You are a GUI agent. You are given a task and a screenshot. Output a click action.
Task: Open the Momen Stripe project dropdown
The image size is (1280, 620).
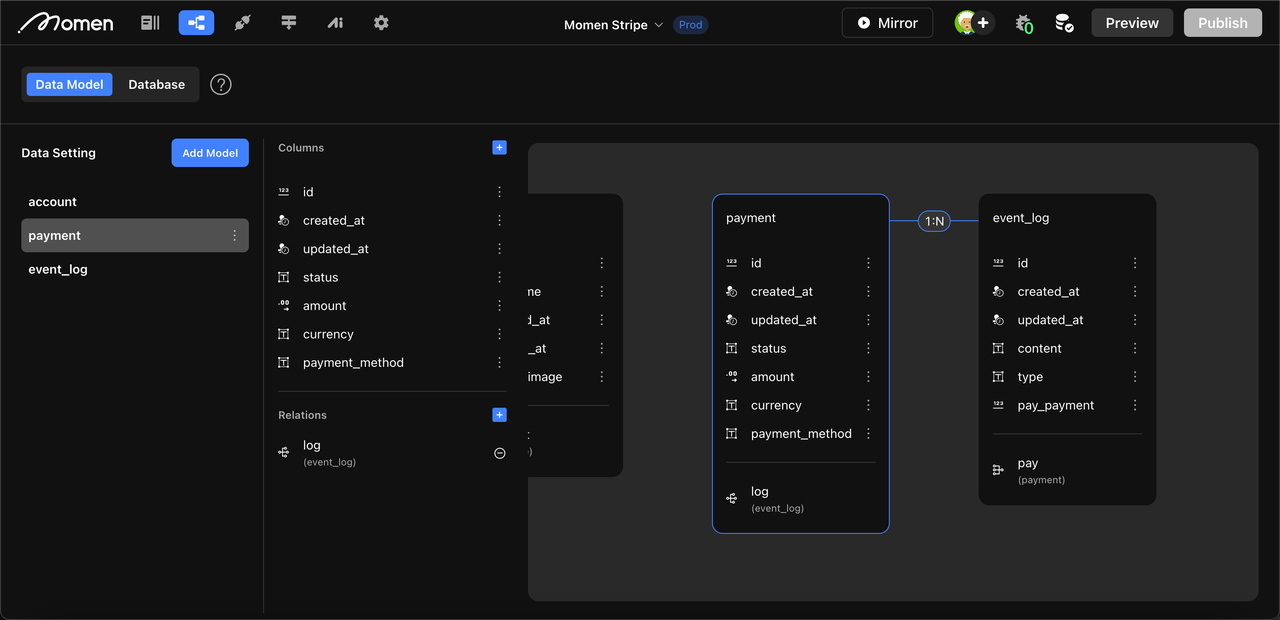pyautogui.click(x=613, y=25)
